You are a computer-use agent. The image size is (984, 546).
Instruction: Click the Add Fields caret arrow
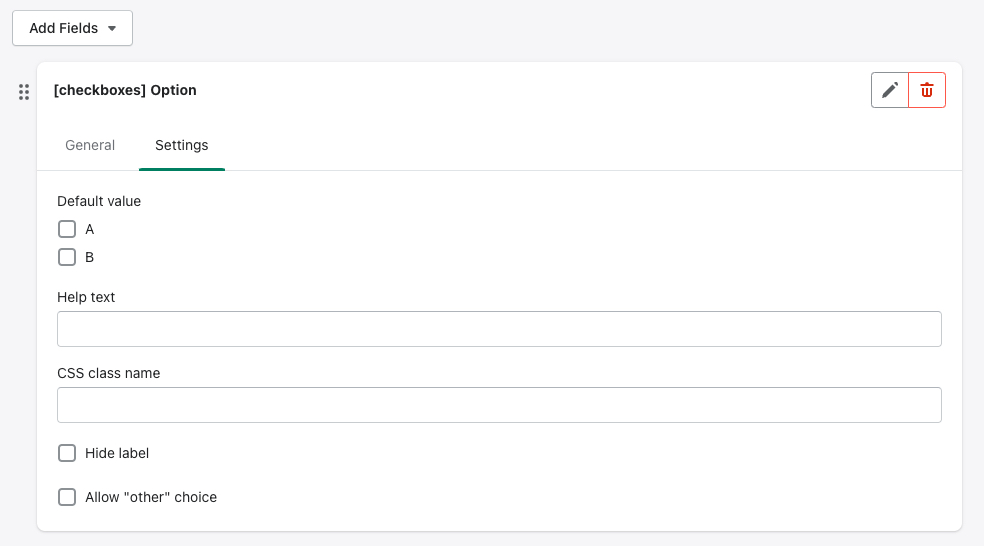tap(112, 29)
